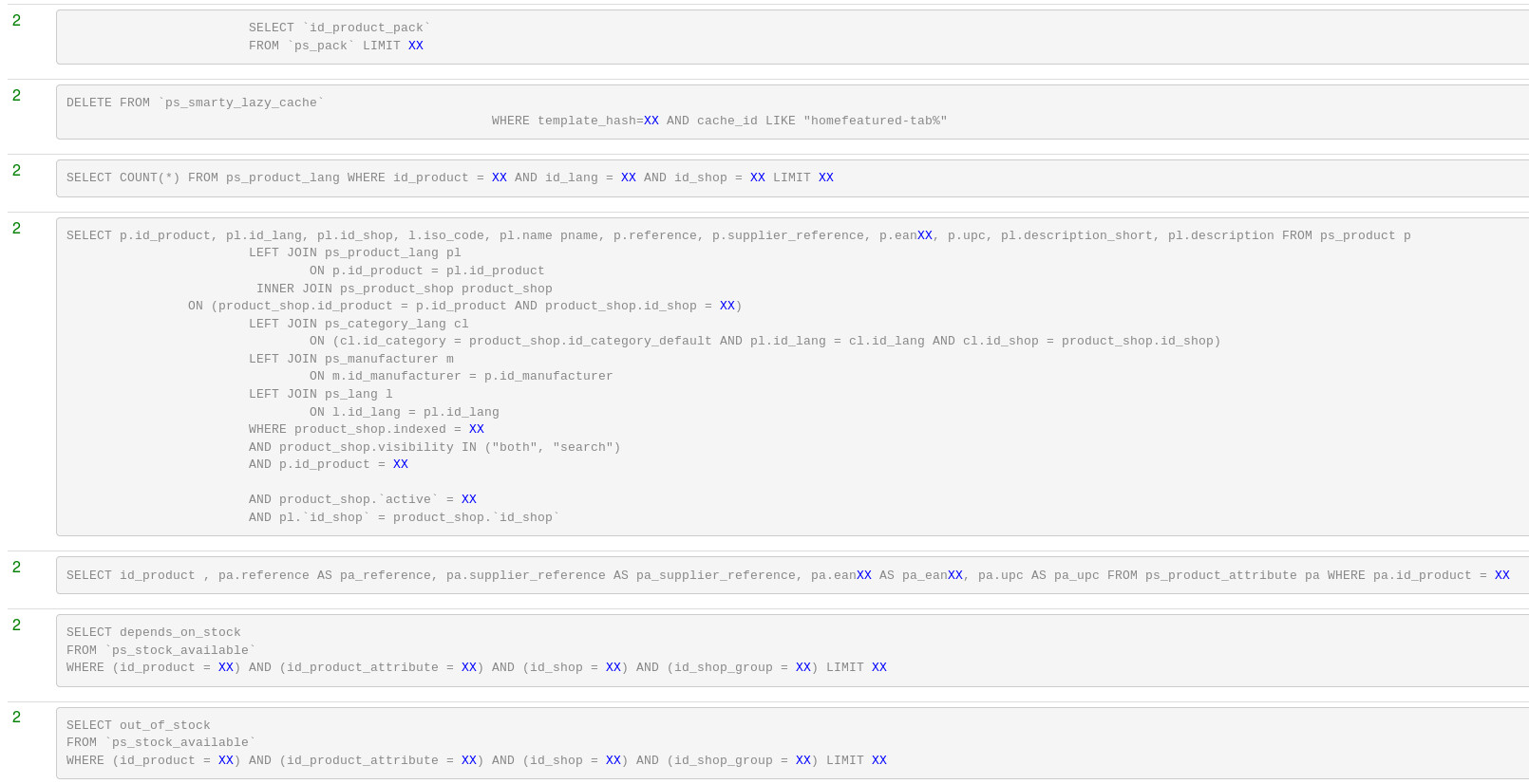The image size is (1529, 784).
Task: Click the SELECT depends_on_stock line
Action: point(153,632)
